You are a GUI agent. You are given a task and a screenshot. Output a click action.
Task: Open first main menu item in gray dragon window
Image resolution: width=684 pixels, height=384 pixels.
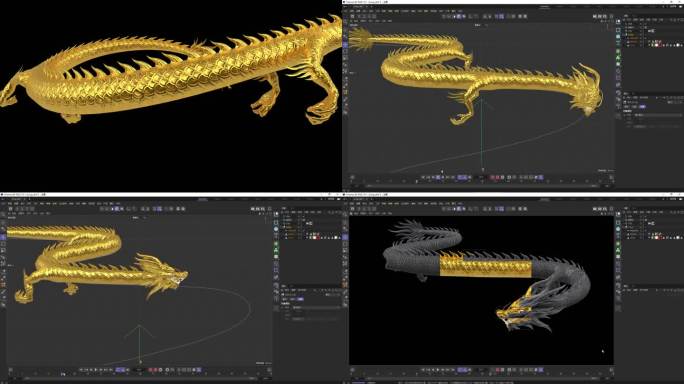coord(345,203)
